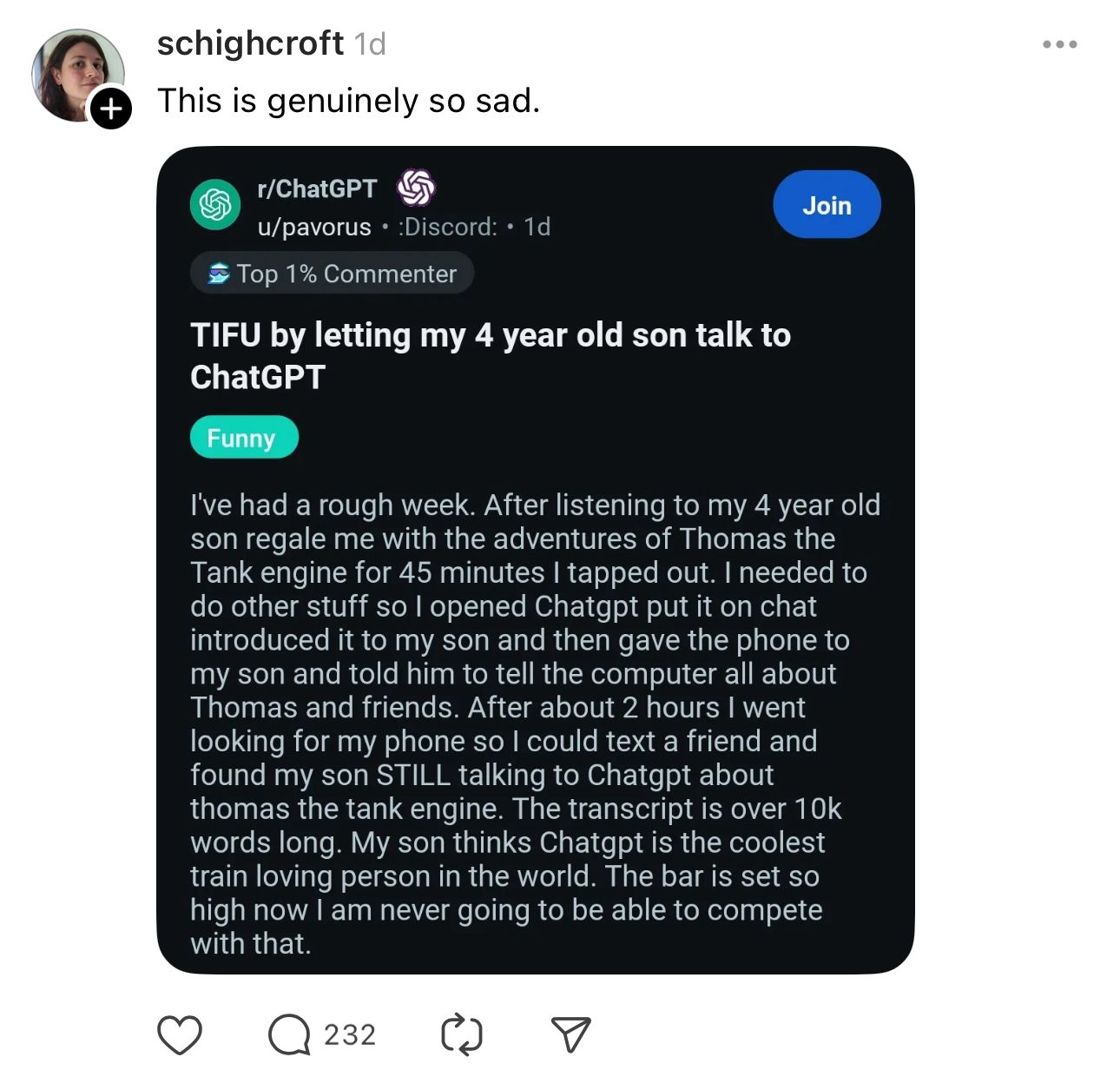Click the Top 1% Commenter badge icon
The image size is (1120, 1090).
[x=219, y=274]
